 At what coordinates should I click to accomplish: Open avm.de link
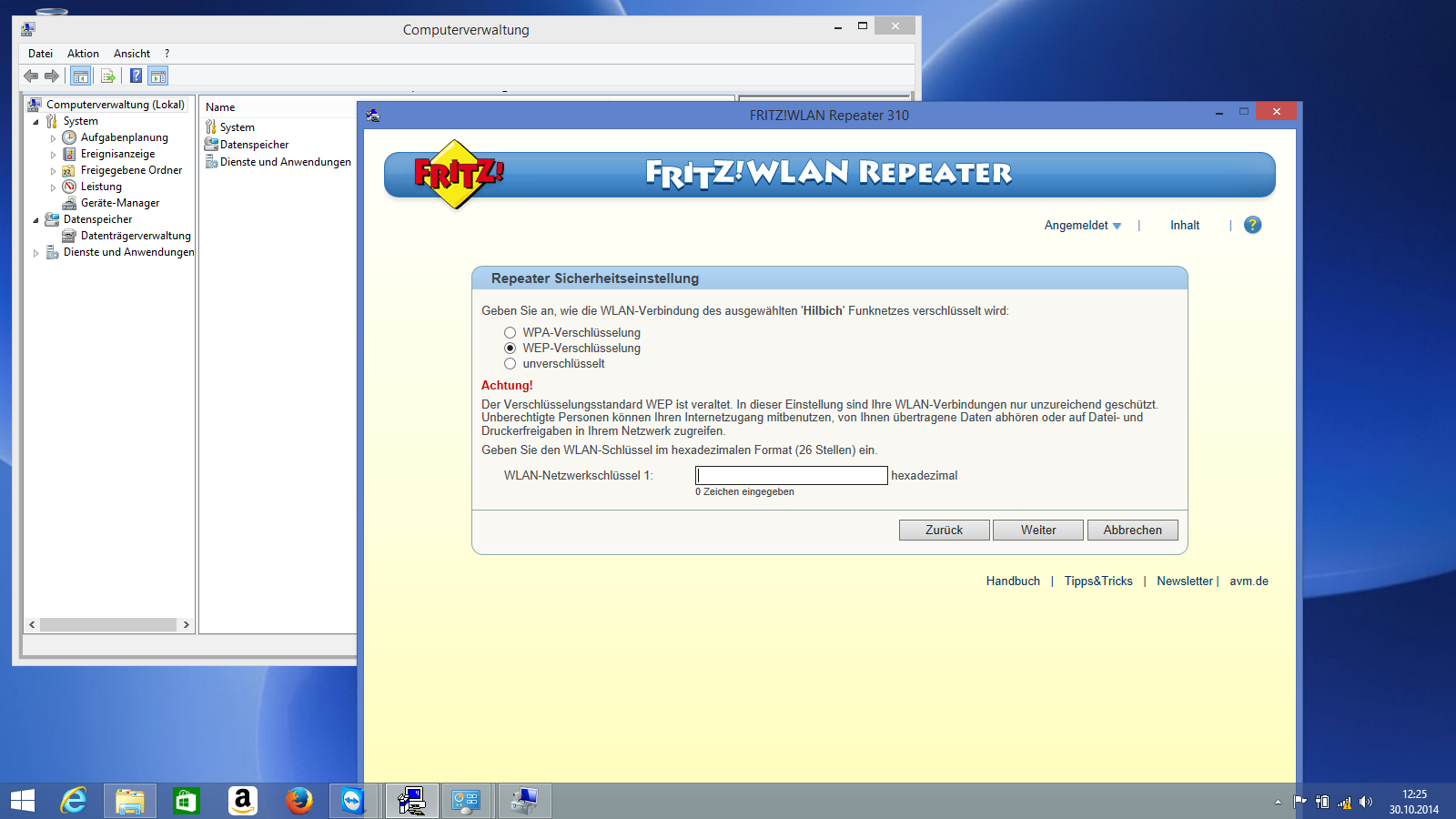pyautogui.click(x=1249, y=581)
